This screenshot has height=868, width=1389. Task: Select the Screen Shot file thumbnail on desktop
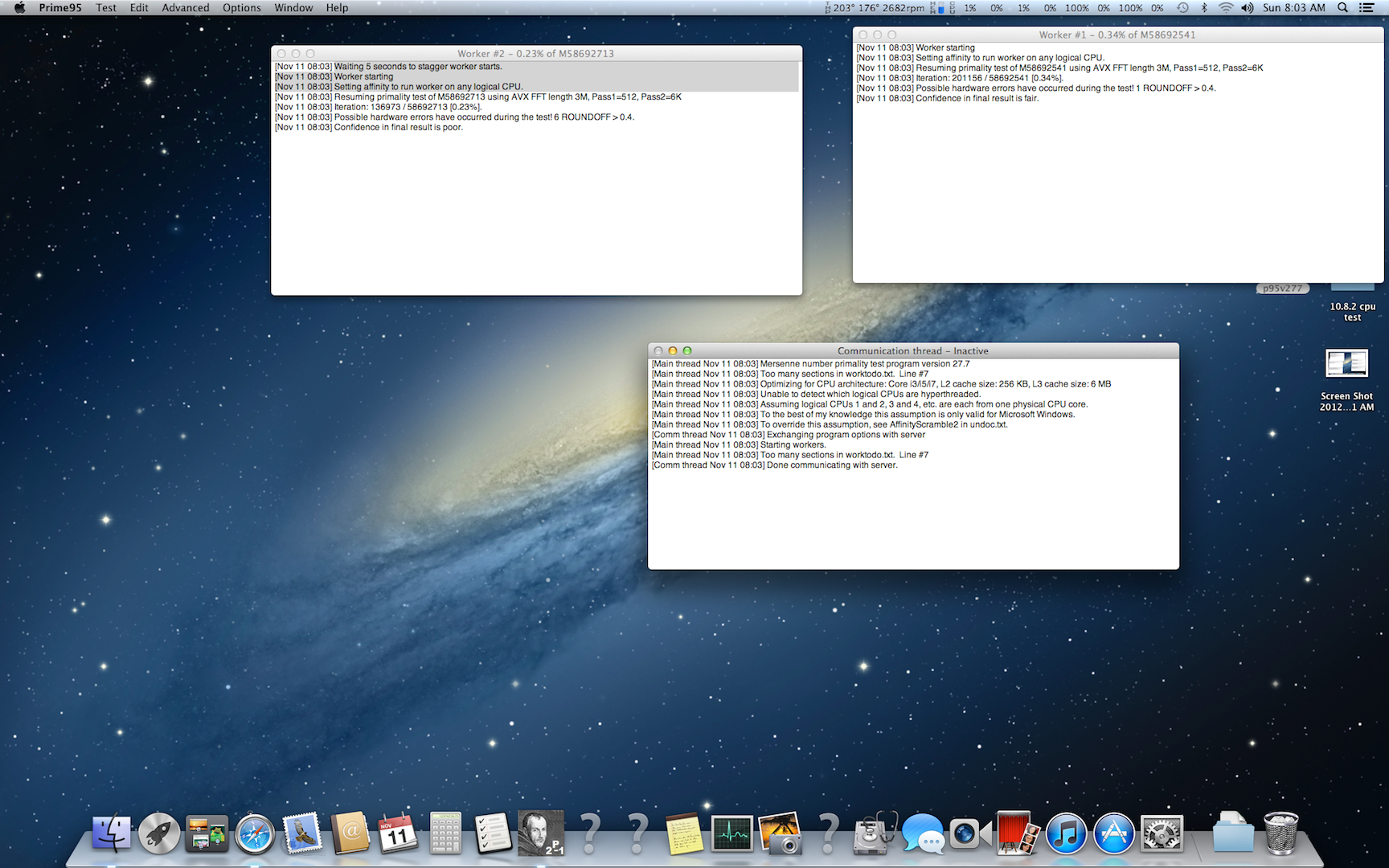(x=1346, y=364)
